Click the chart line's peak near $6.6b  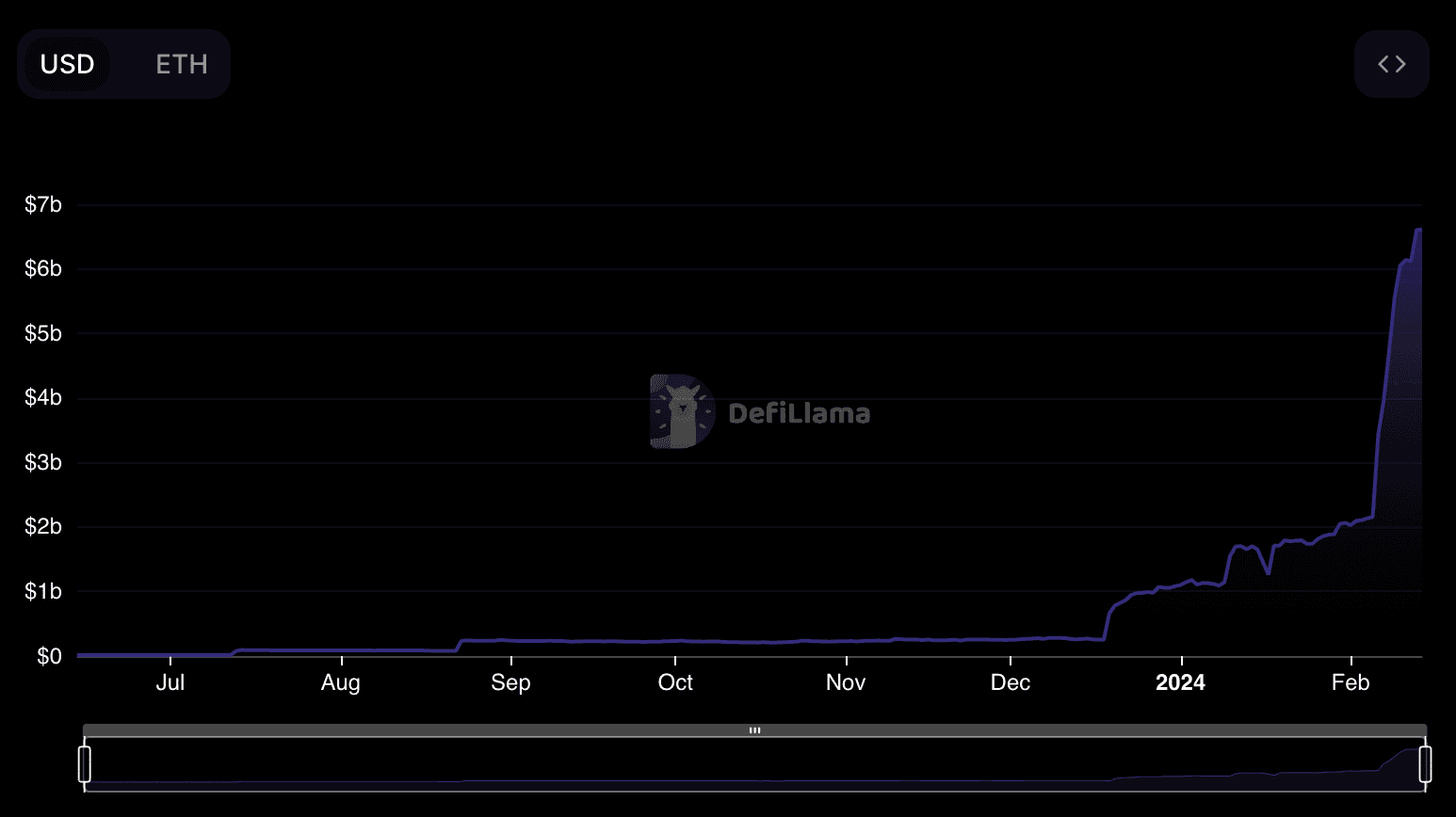(1417, 230)
